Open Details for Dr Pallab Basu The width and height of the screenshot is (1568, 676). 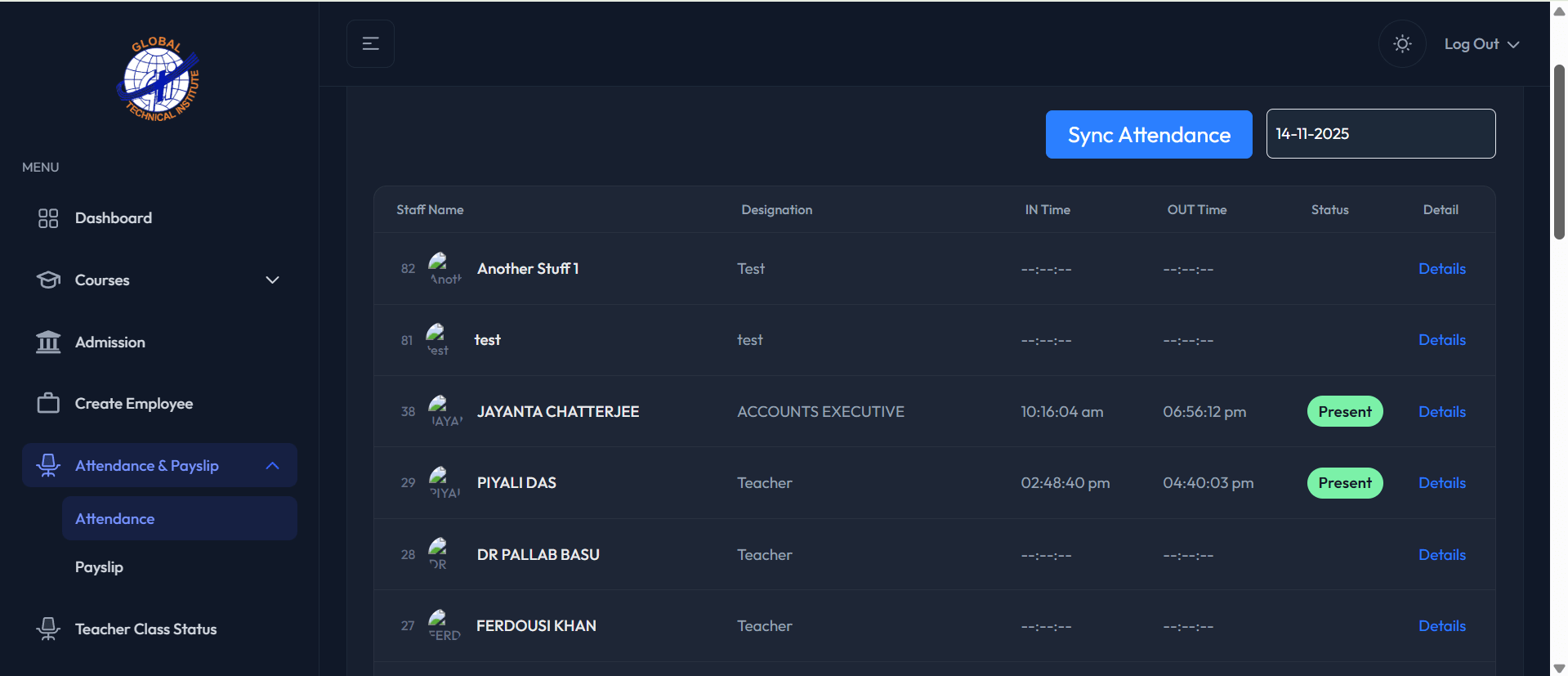click(x=1441, y=555)
